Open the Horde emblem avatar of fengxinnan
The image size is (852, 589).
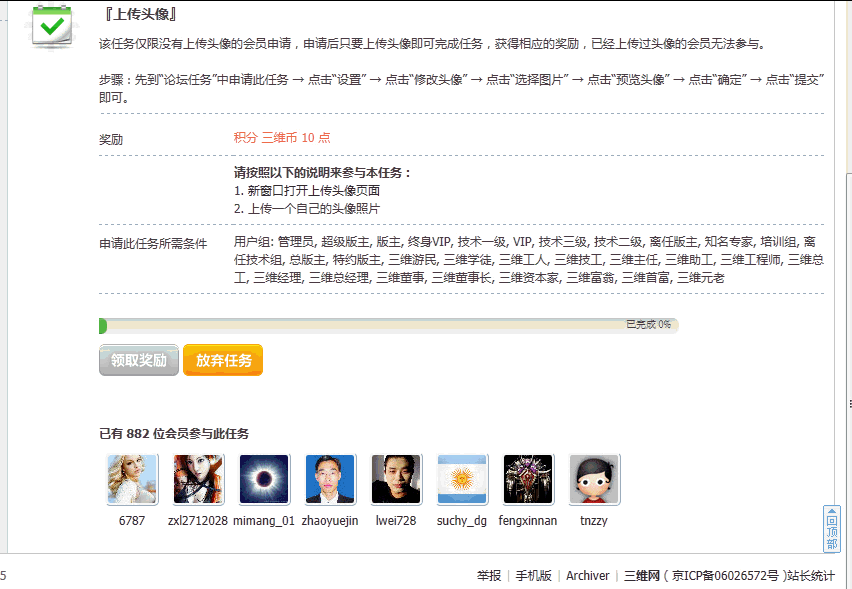(x=528, y=479)
